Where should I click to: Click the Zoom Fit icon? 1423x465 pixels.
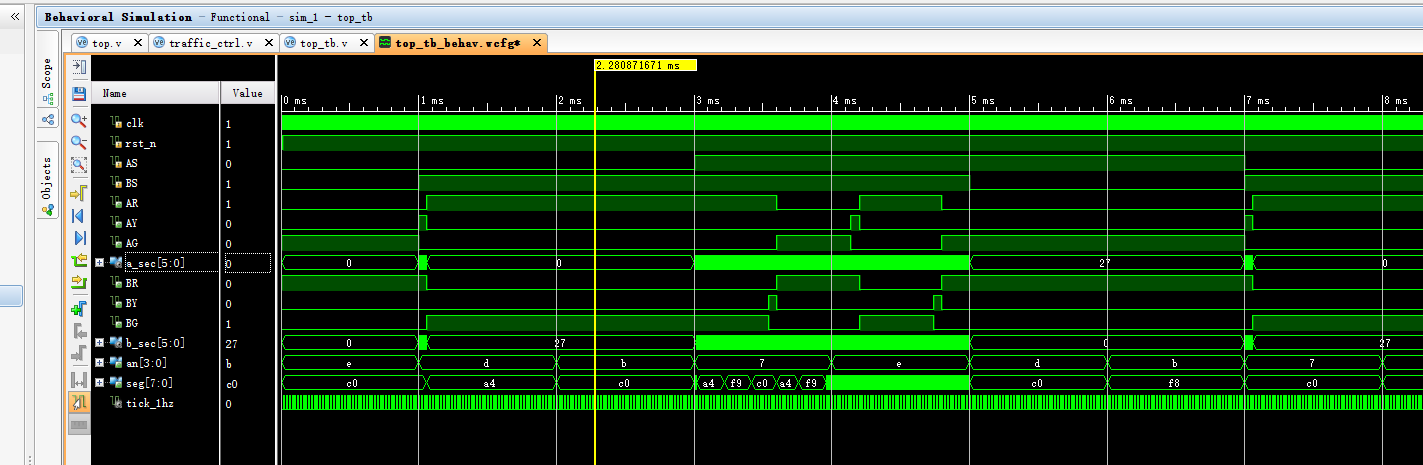click(79, 166)
